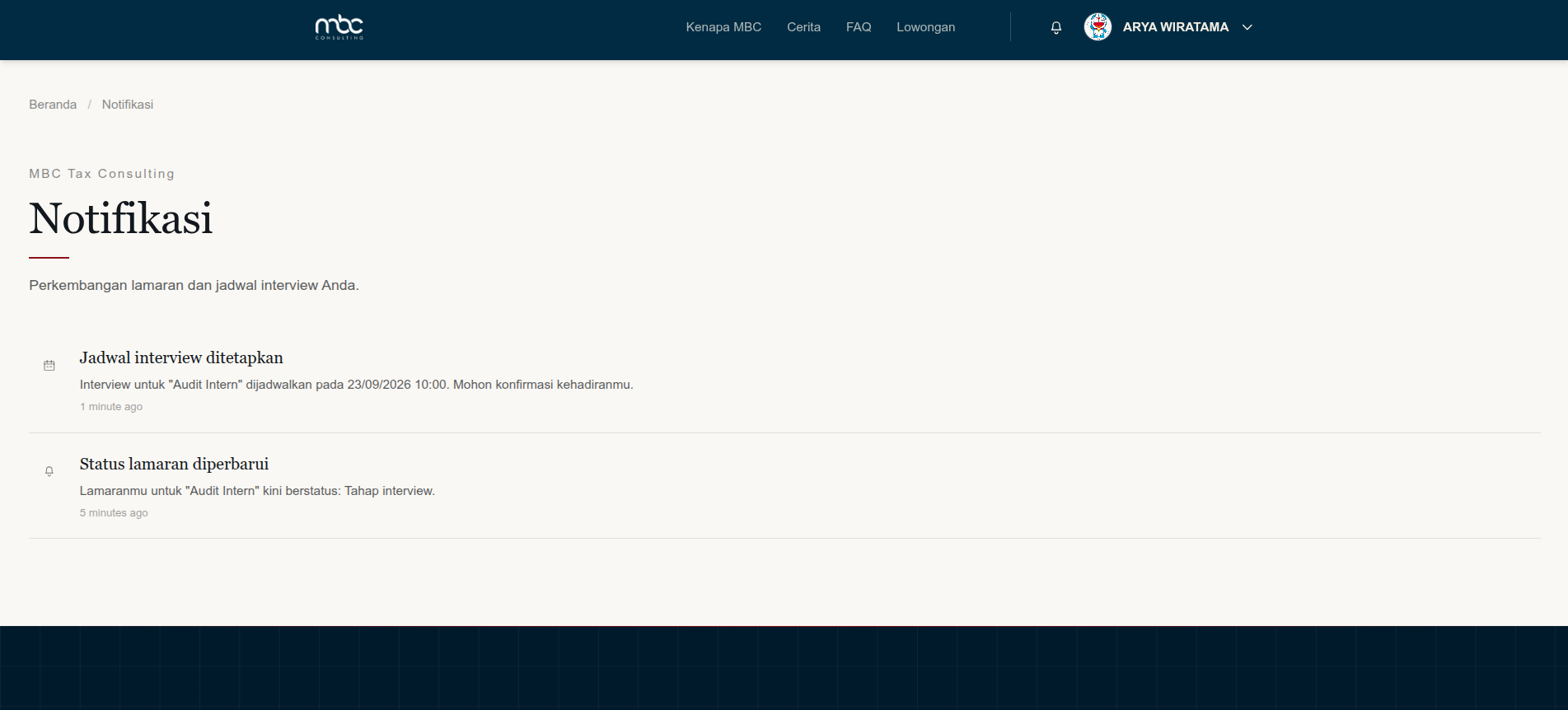Open Status lamaran diperbarui notification

[174, 464]
